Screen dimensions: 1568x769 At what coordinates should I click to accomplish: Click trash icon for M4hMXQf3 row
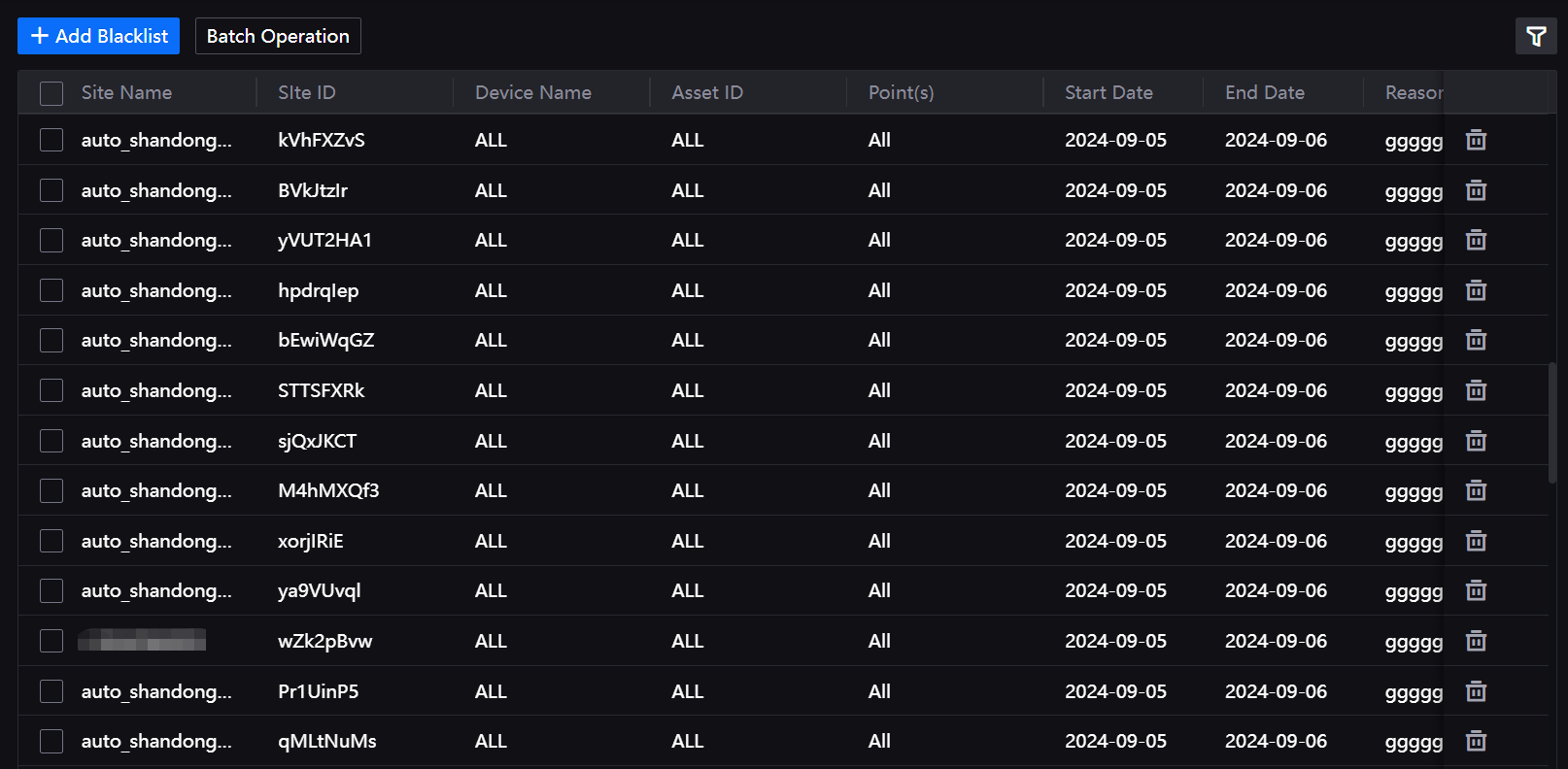(1476, 490)
